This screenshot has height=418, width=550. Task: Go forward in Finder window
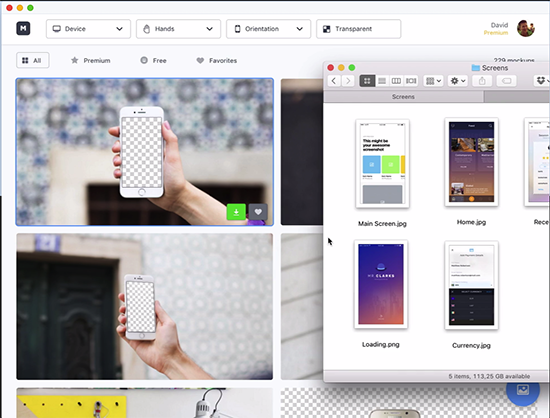click(348, 81)
